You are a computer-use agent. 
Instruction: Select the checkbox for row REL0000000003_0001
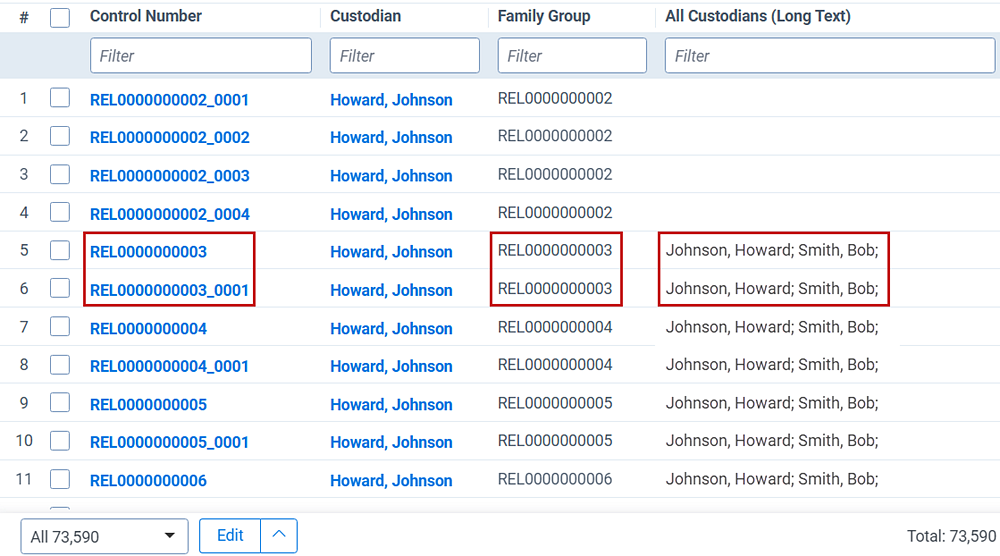[x=60, y=288]
